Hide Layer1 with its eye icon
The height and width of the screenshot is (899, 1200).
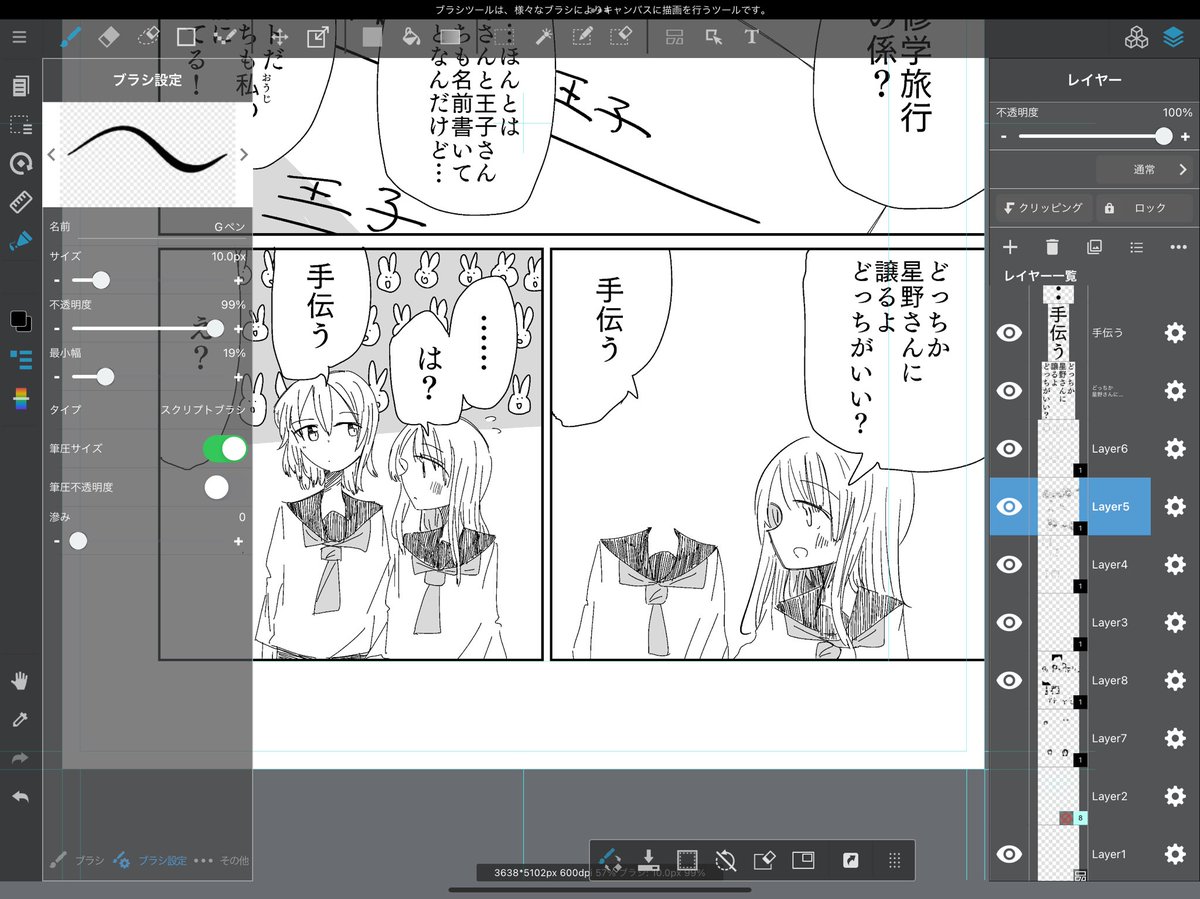point(1010,854)
